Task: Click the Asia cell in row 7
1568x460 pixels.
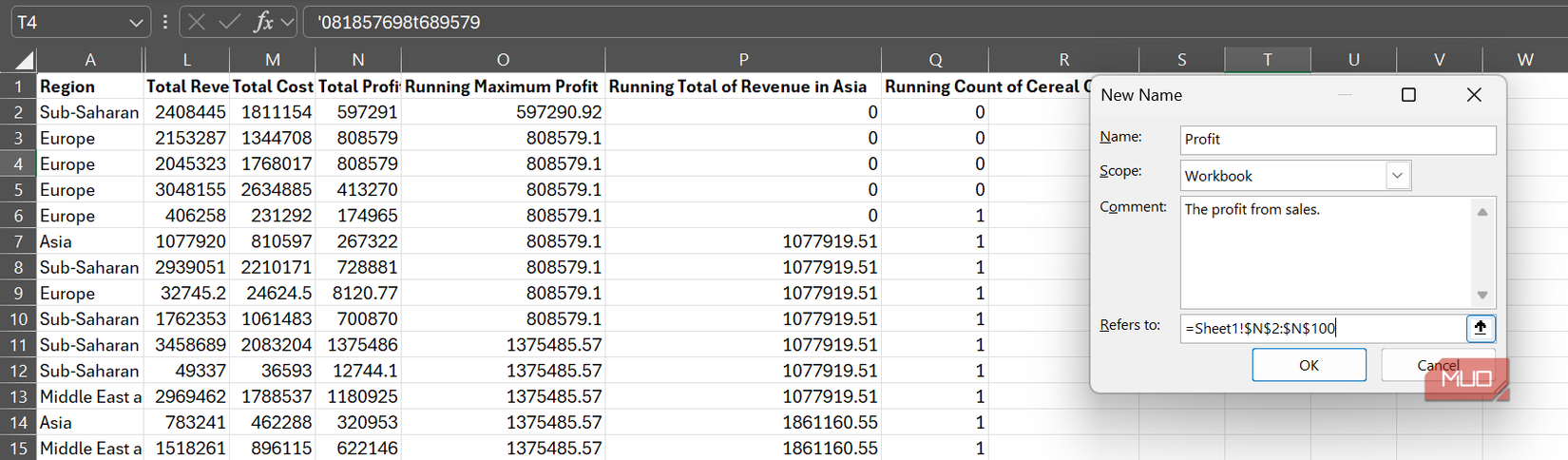Action: point(90,241)
